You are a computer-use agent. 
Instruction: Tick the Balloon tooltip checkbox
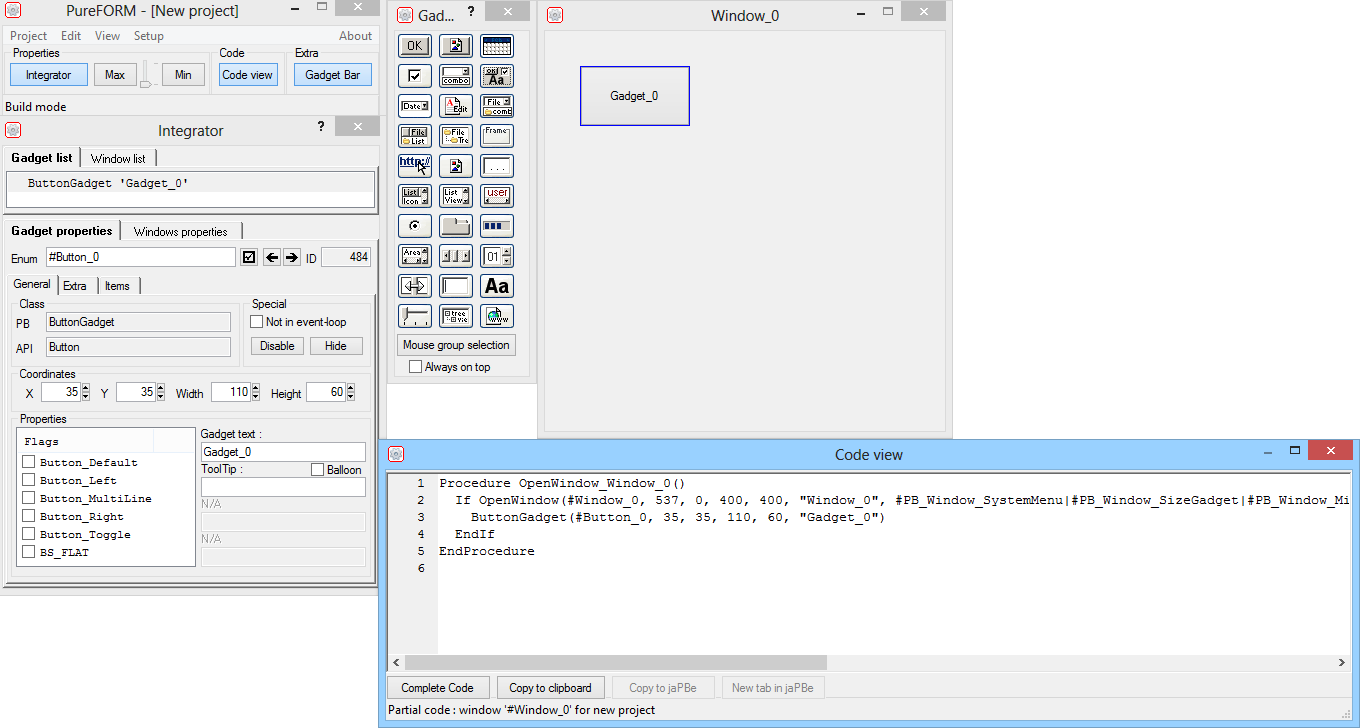coord(318,469)
